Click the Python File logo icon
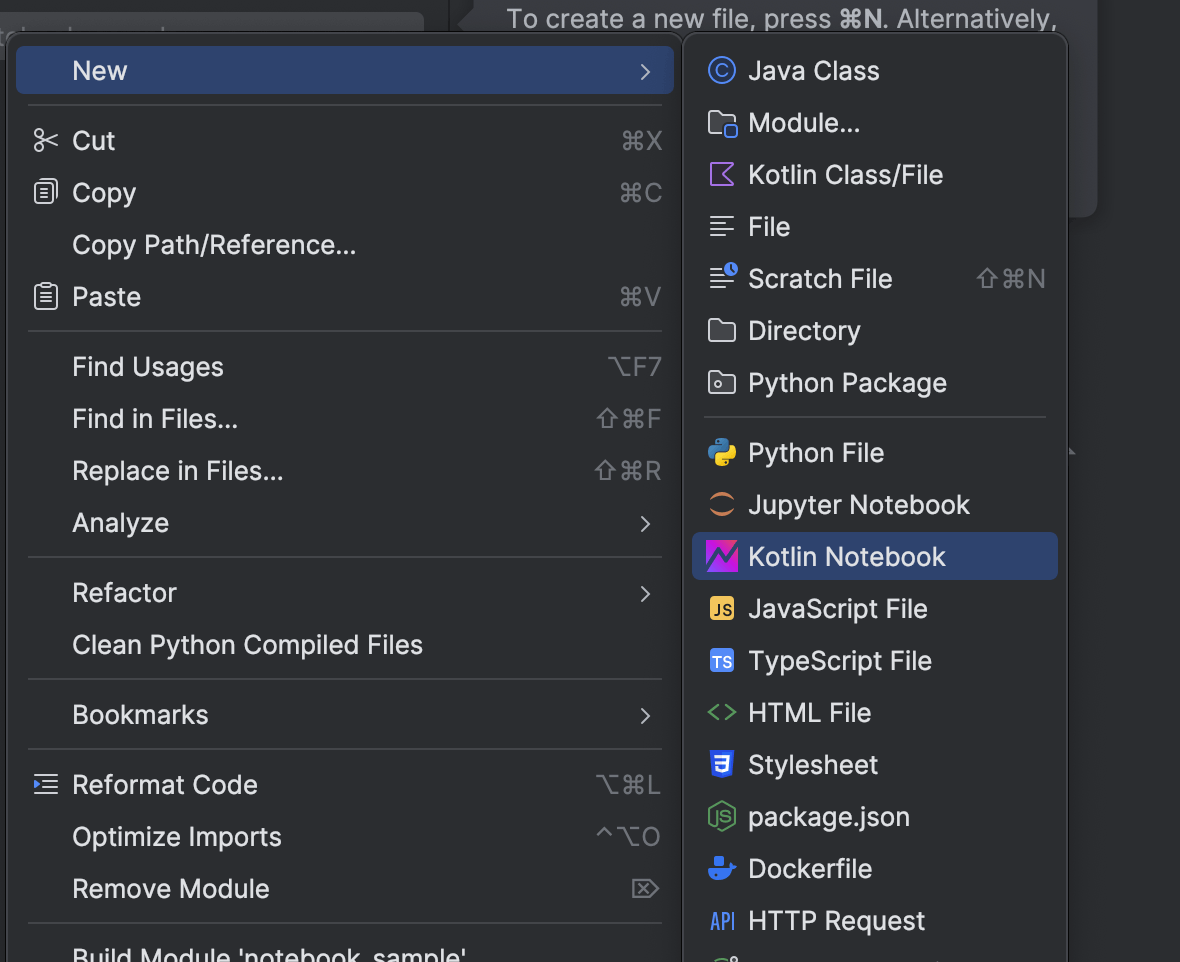Image resolution: width=1180 pixels, height=962 pixels. pos(722,452)
